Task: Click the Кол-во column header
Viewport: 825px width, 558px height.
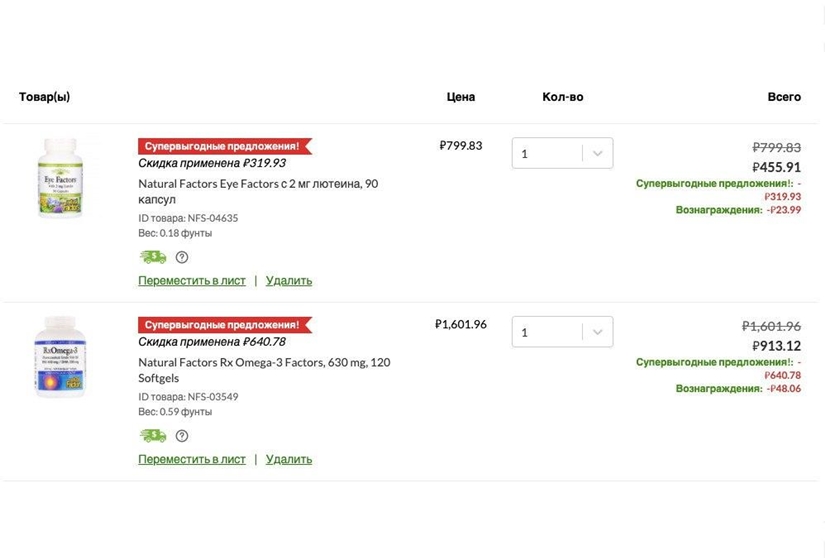Action: pos(563,97)
